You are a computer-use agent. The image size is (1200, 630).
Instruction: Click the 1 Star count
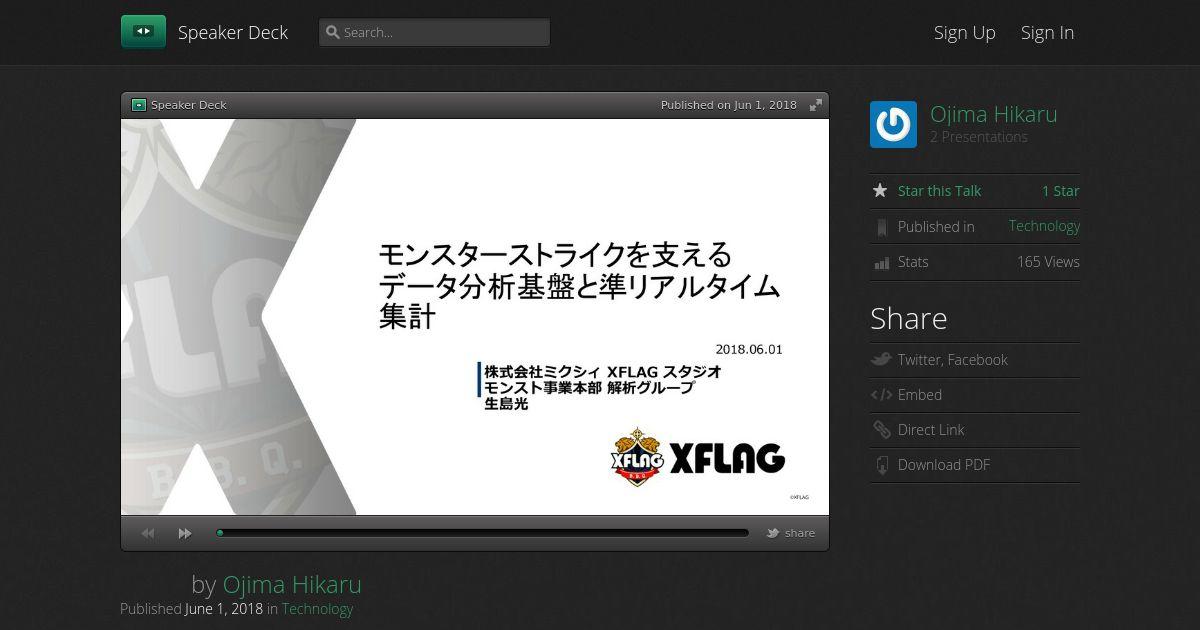(1060, 191)
